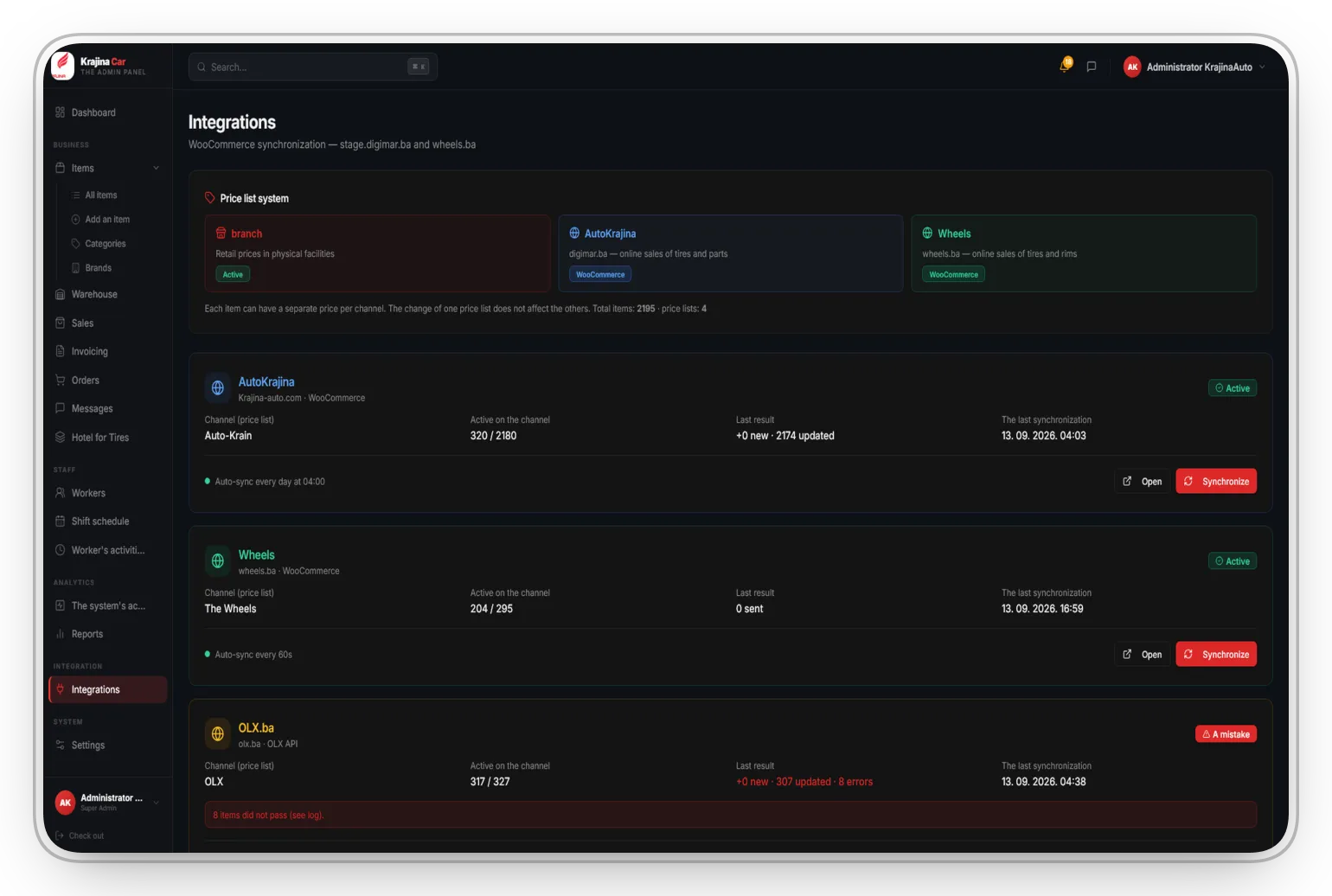The width and height of the screenshot is (1332, 896).
Task: Click the Active badge on Wheels integration
Action: [x=1233, y=561]
